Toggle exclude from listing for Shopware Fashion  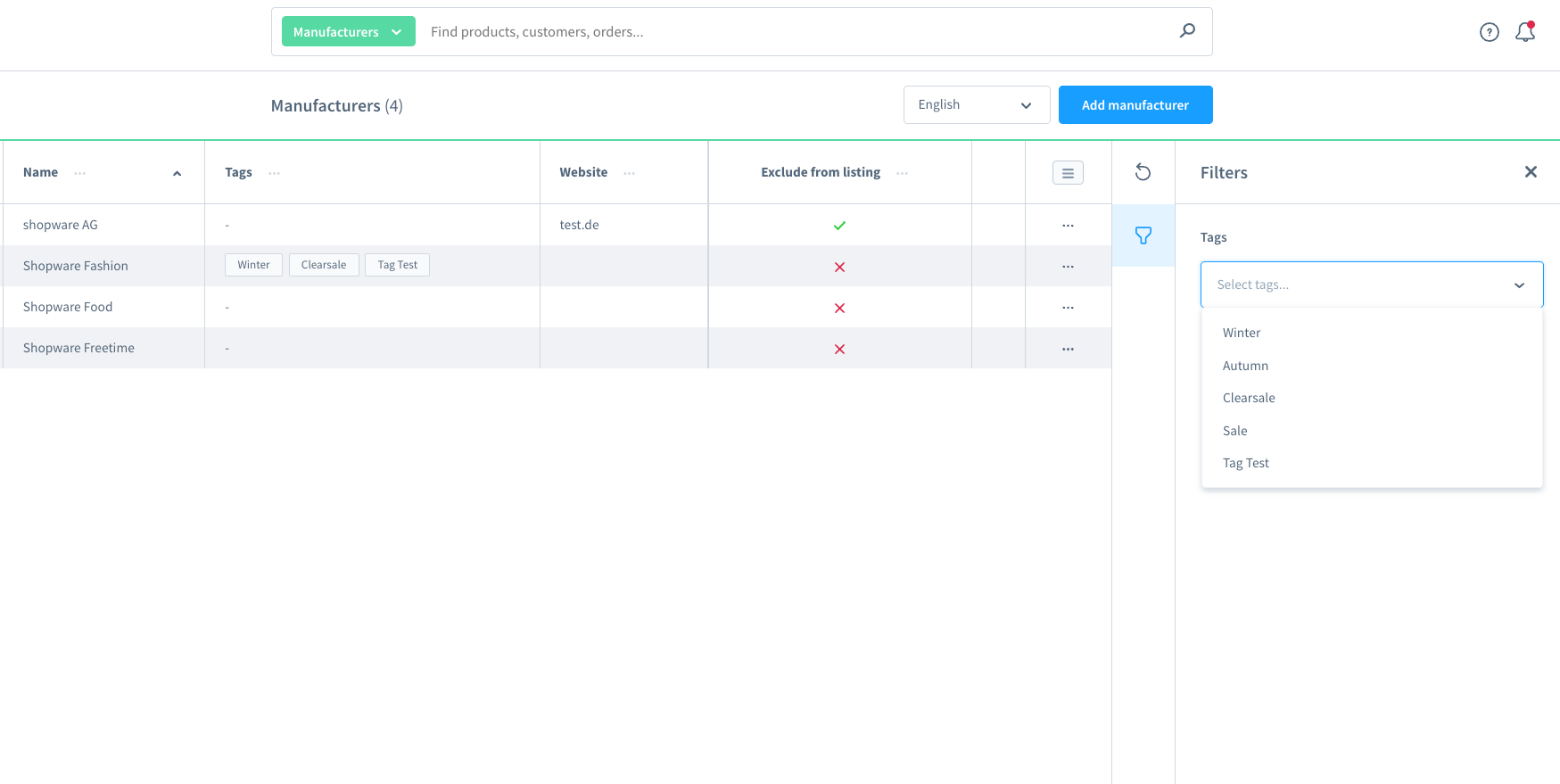coord(839,267)
